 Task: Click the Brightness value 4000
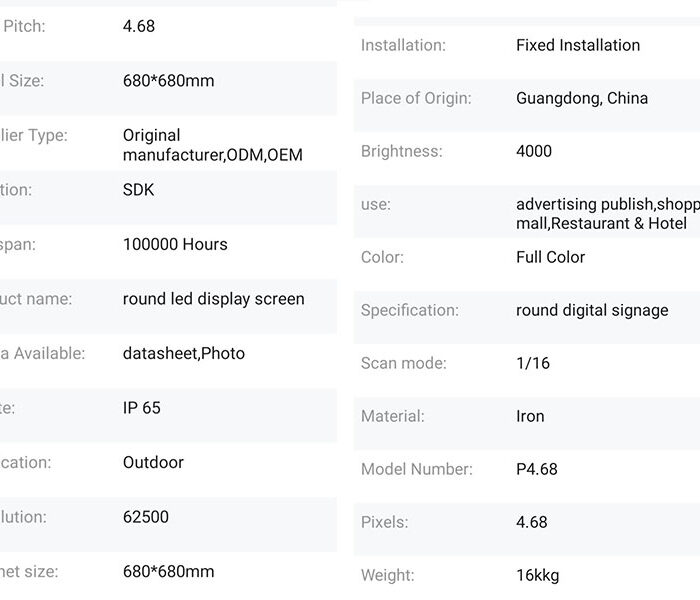(534, 151)
